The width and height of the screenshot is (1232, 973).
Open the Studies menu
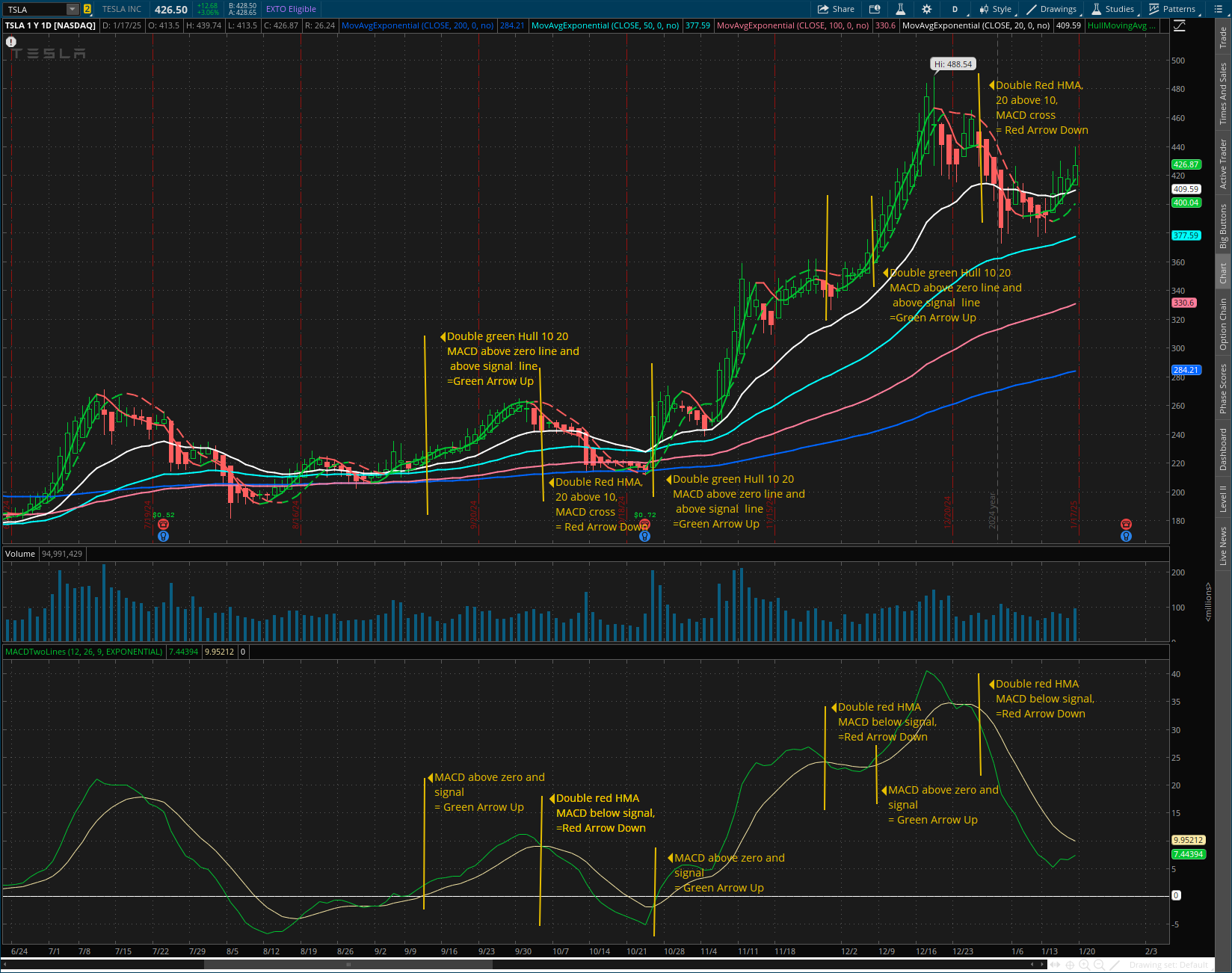(1112, 9)
